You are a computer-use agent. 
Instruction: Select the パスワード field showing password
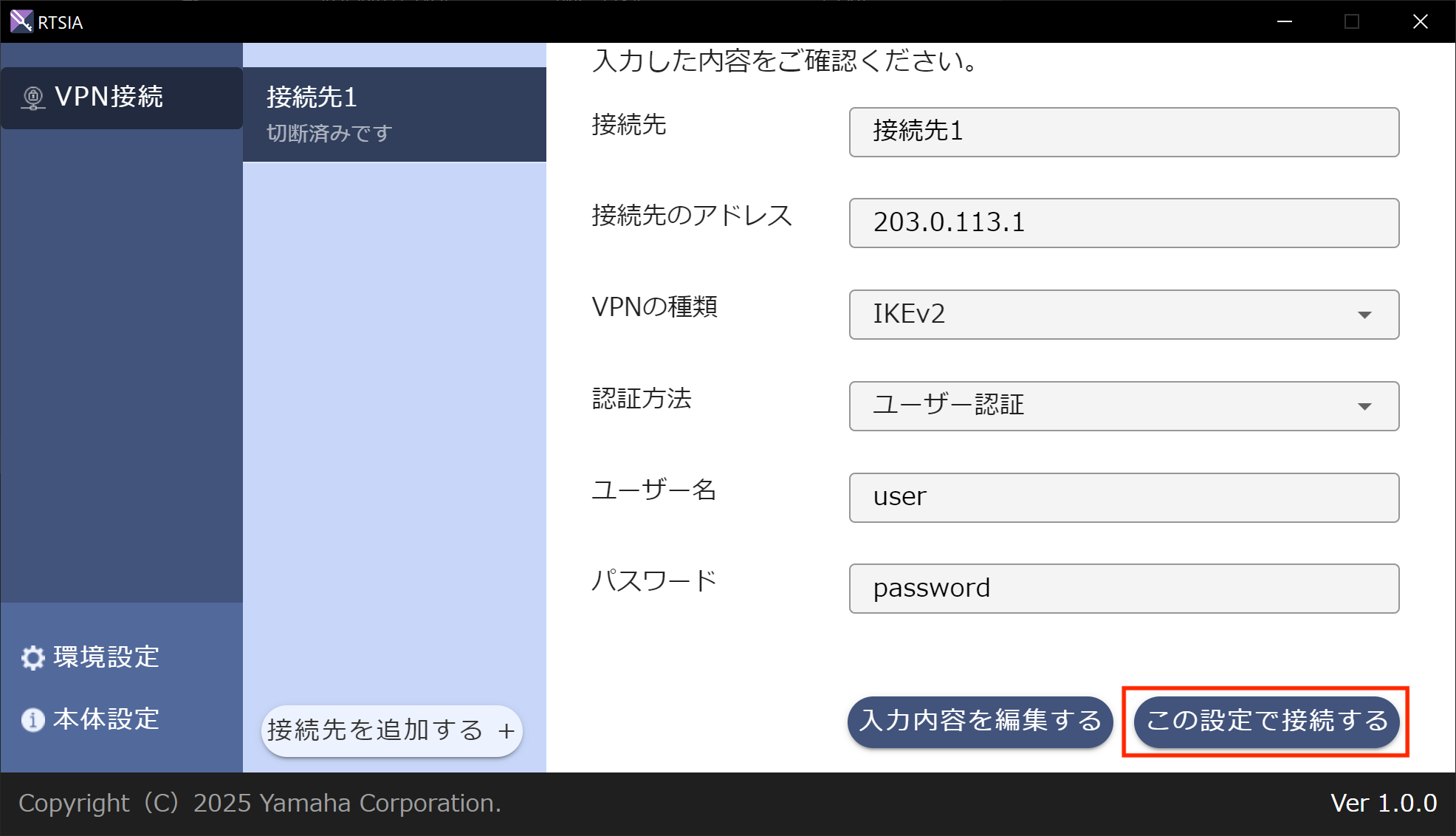pos(1123,588)
